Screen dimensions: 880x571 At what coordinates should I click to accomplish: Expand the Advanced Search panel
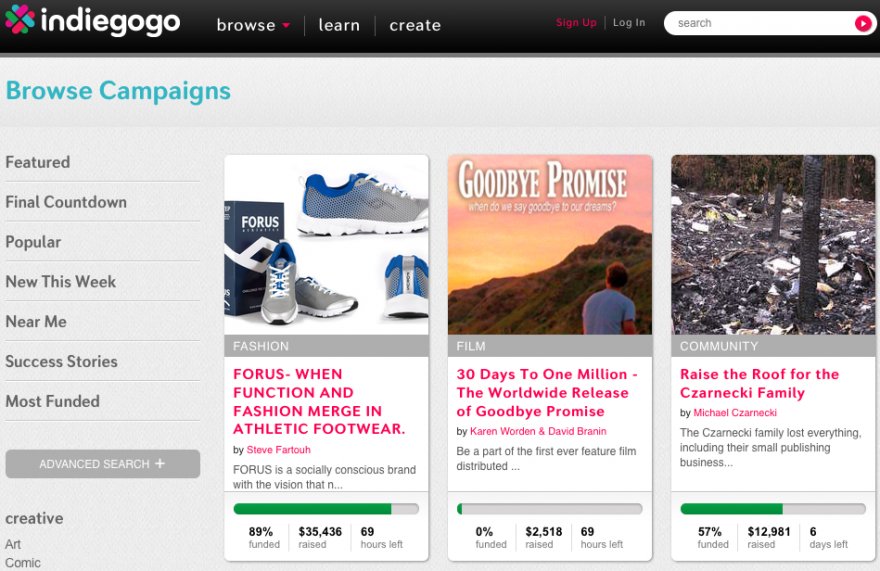102,464
